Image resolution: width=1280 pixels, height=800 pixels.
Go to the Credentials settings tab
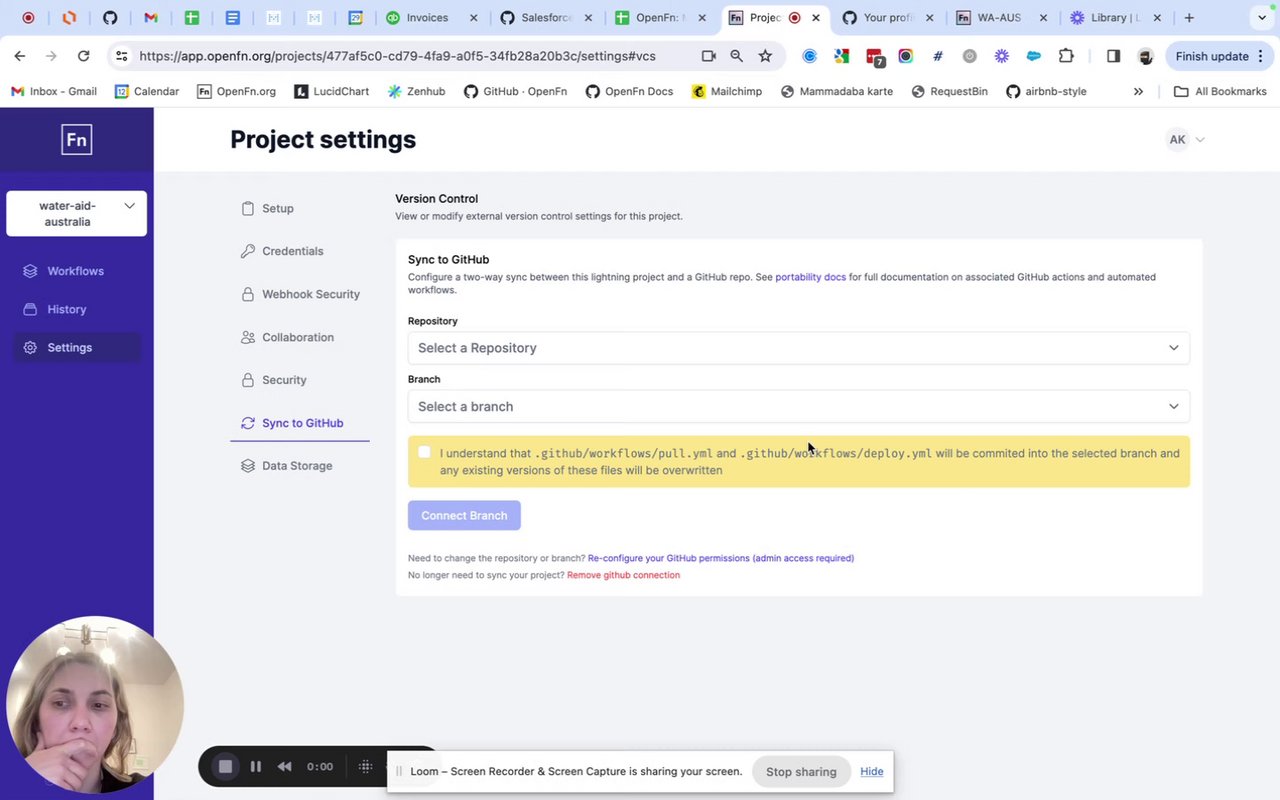(x=292, y=251)
